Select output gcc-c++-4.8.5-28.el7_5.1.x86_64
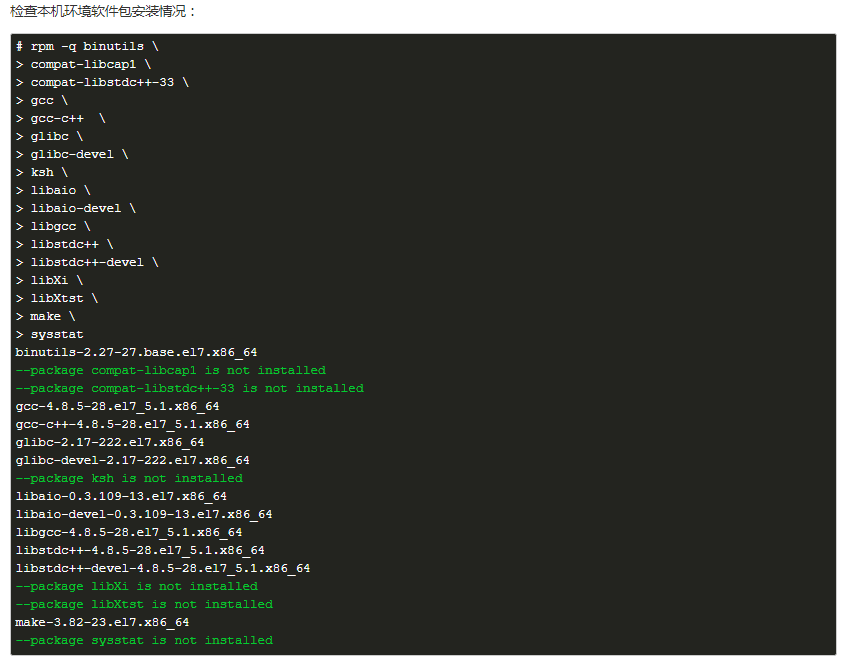860x662 pixels. click(x=133, y=425)
